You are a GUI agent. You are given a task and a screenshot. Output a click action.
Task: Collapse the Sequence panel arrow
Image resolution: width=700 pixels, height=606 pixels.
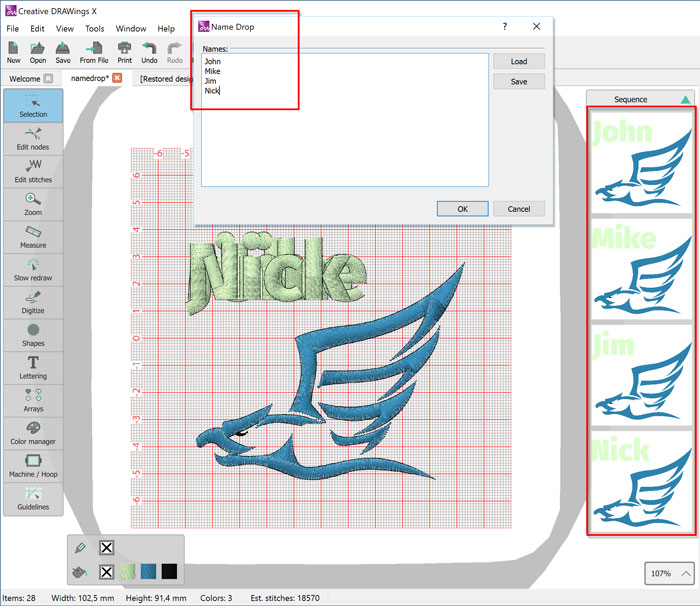point(684,99)
